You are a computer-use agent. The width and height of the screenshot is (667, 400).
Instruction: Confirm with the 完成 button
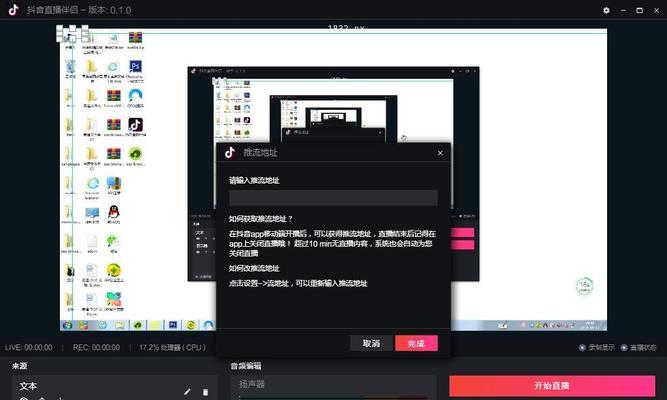pyautogui.click(x=416, y=343)
